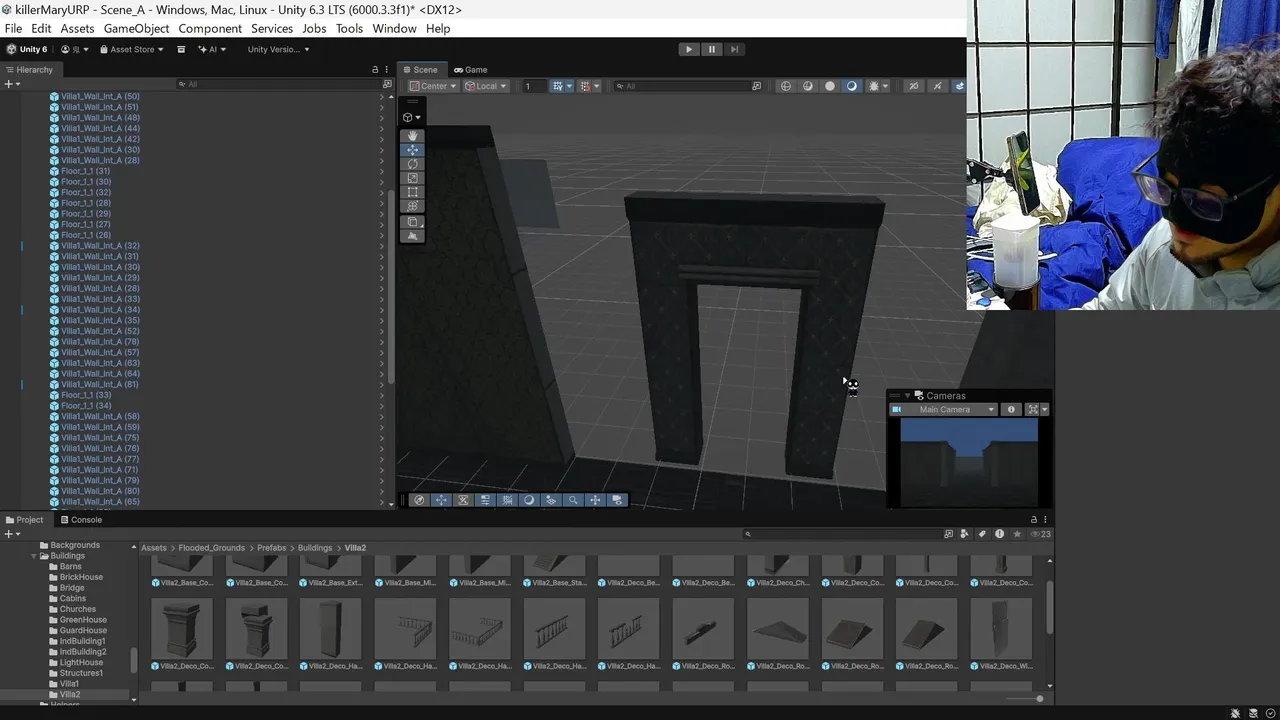Collapse the Cameras overlay triangle

click(x=907, y=396)
